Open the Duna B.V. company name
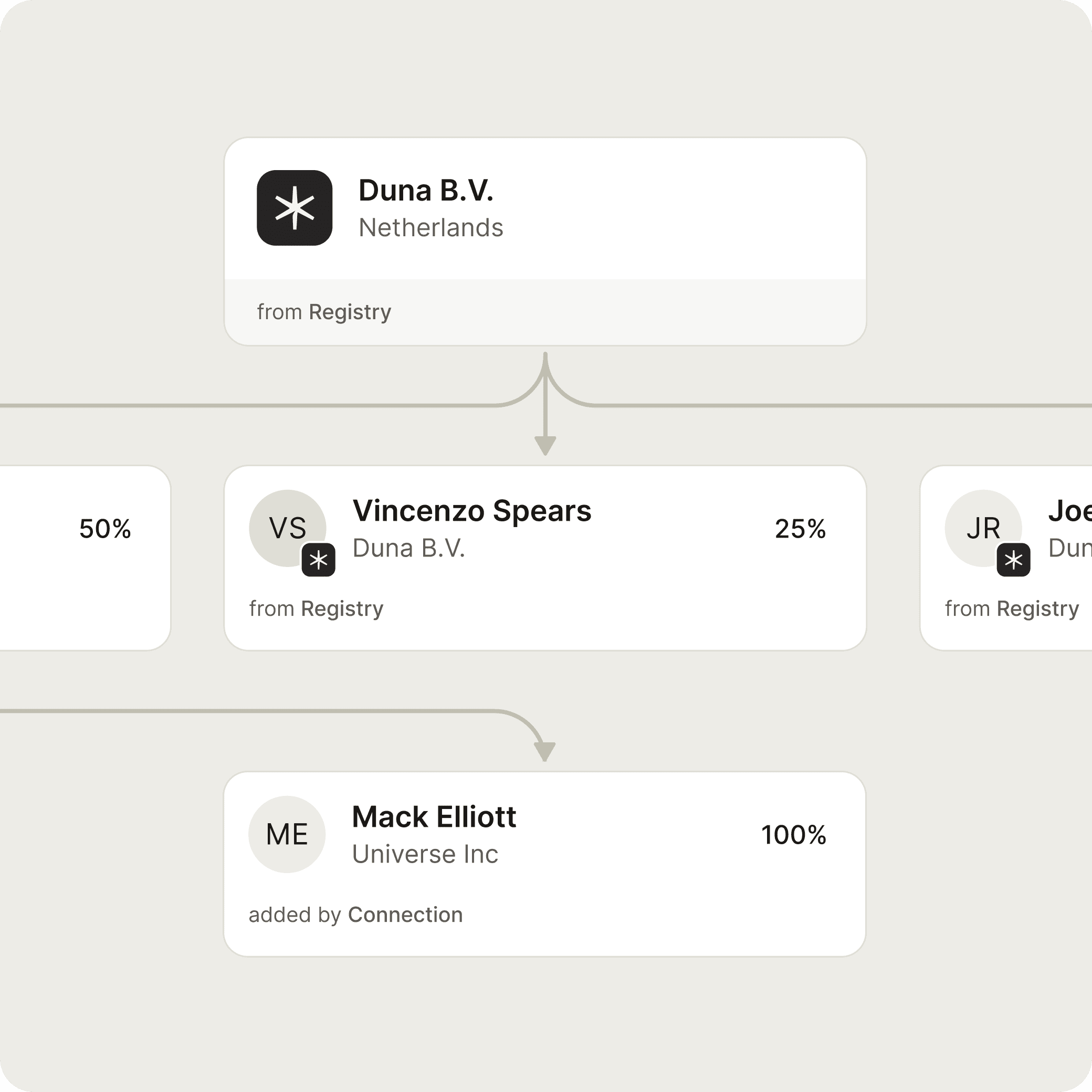This screenshot has width=1092, height=1092. click(x=426, y=191)
